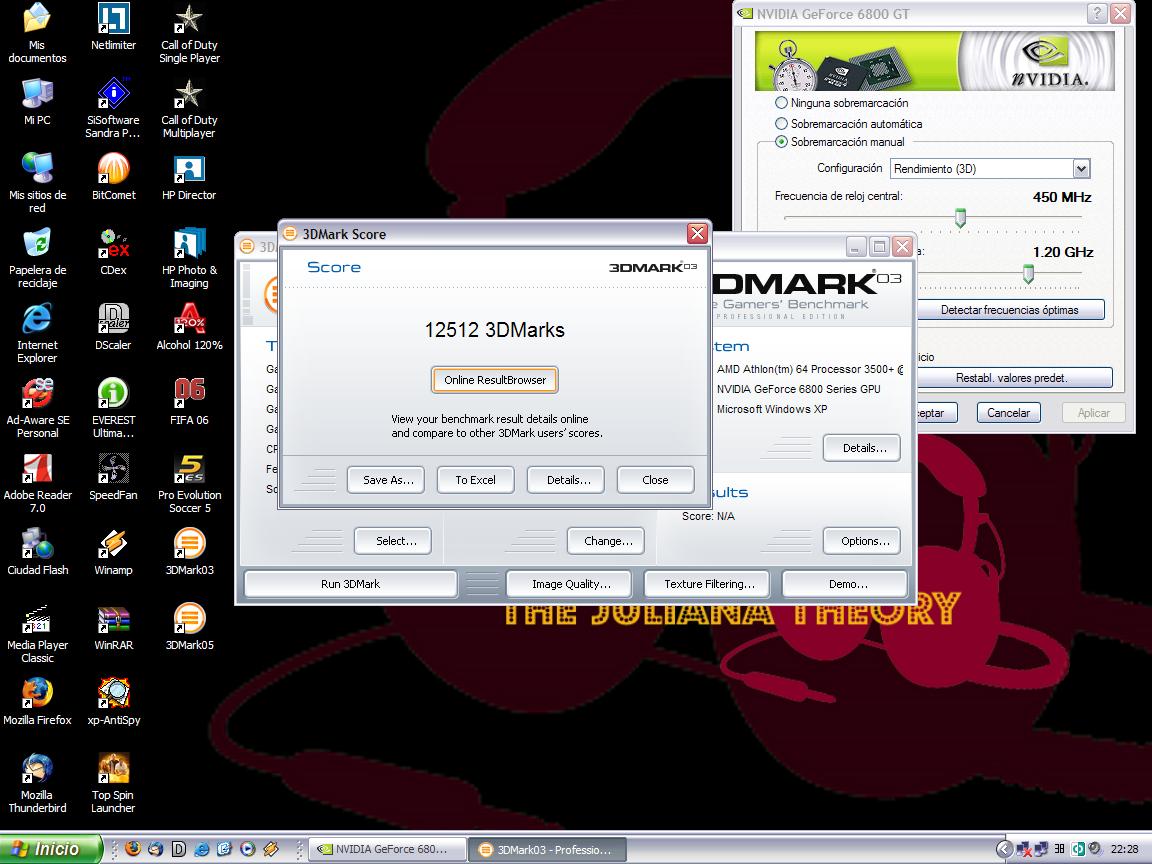Click Firefox quick launch icon
This screenshot has width=1152, height=864.
point(133,849)
